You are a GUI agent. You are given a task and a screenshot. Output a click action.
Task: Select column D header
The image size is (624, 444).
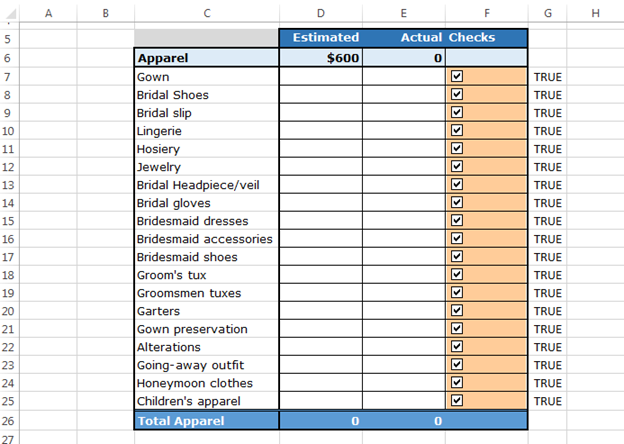(x=321, y=13)
